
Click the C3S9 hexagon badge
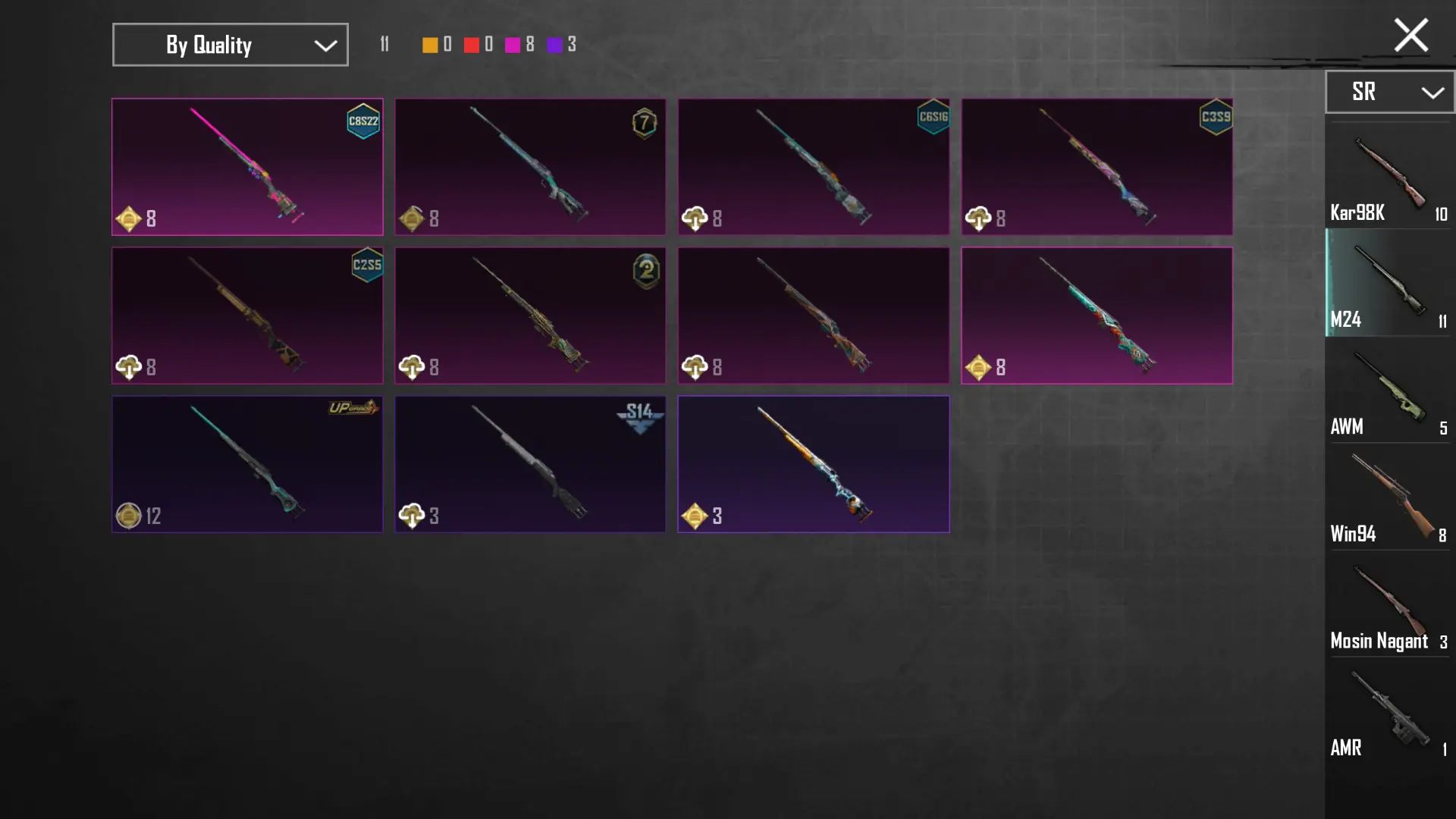pos(1216,117)
